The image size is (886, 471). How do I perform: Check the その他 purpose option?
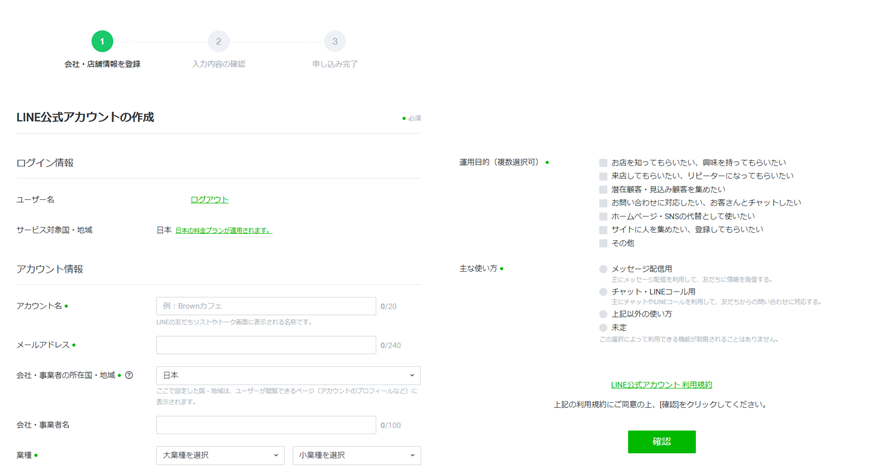603,243
